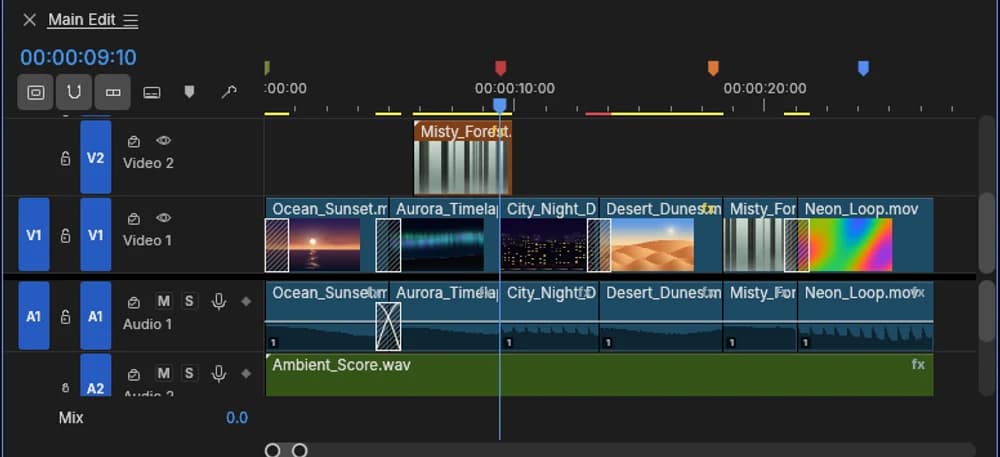The height and width of the screenshot is (457, 1000).
Task: Toggle insert sequences as nests button
Action: 35,92
